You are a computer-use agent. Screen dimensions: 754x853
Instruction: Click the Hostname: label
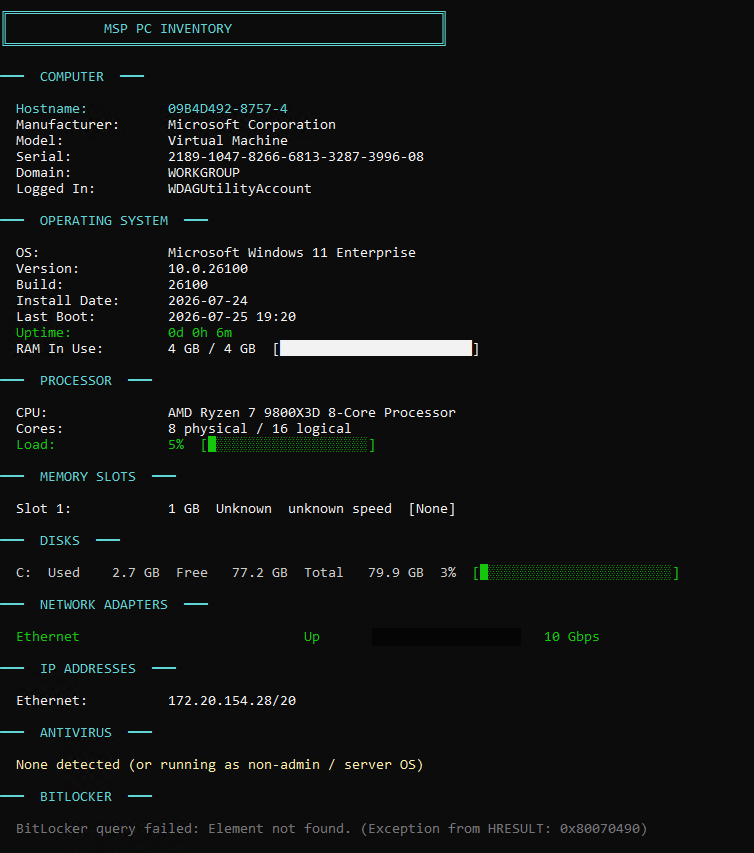pyautogui.click(x=51, y=109)
